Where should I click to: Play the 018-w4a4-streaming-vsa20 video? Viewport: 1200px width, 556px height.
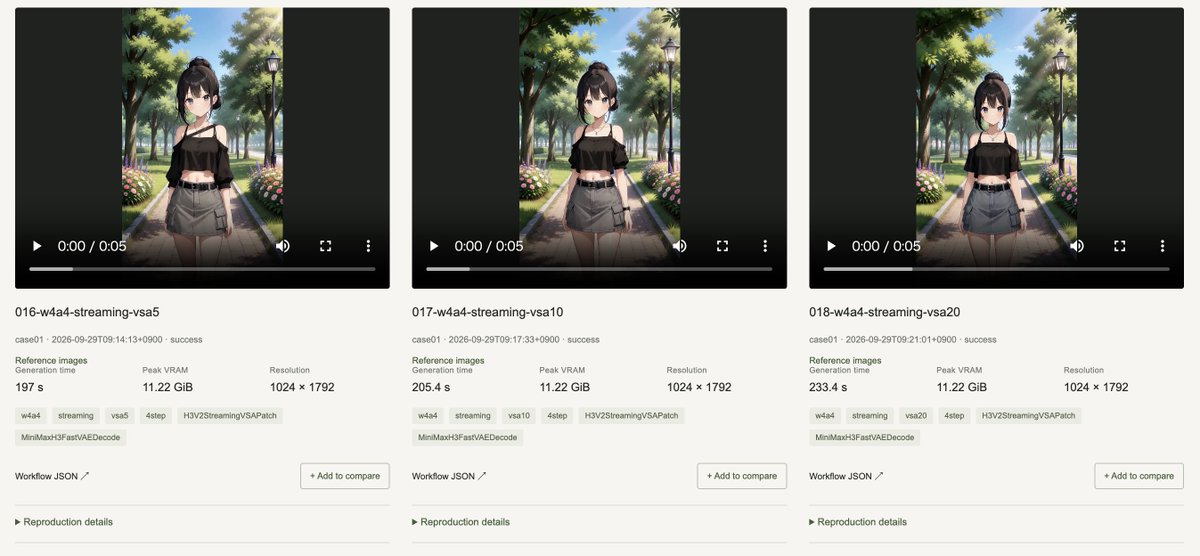tap(831, 246)
